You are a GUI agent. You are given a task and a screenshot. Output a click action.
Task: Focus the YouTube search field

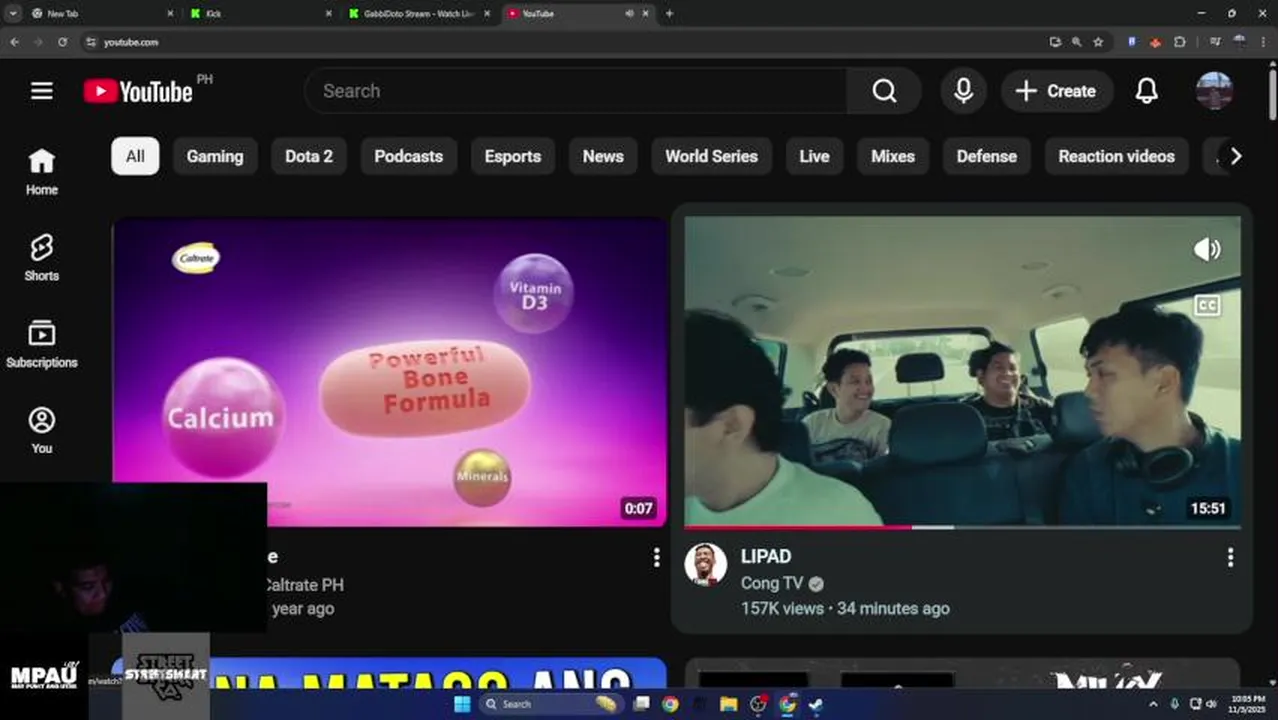[576, 91]
